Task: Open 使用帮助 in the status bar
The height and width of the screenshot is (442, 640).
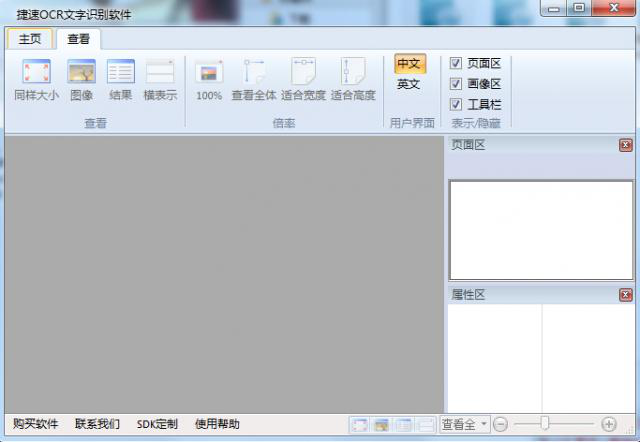Action: 217,424
